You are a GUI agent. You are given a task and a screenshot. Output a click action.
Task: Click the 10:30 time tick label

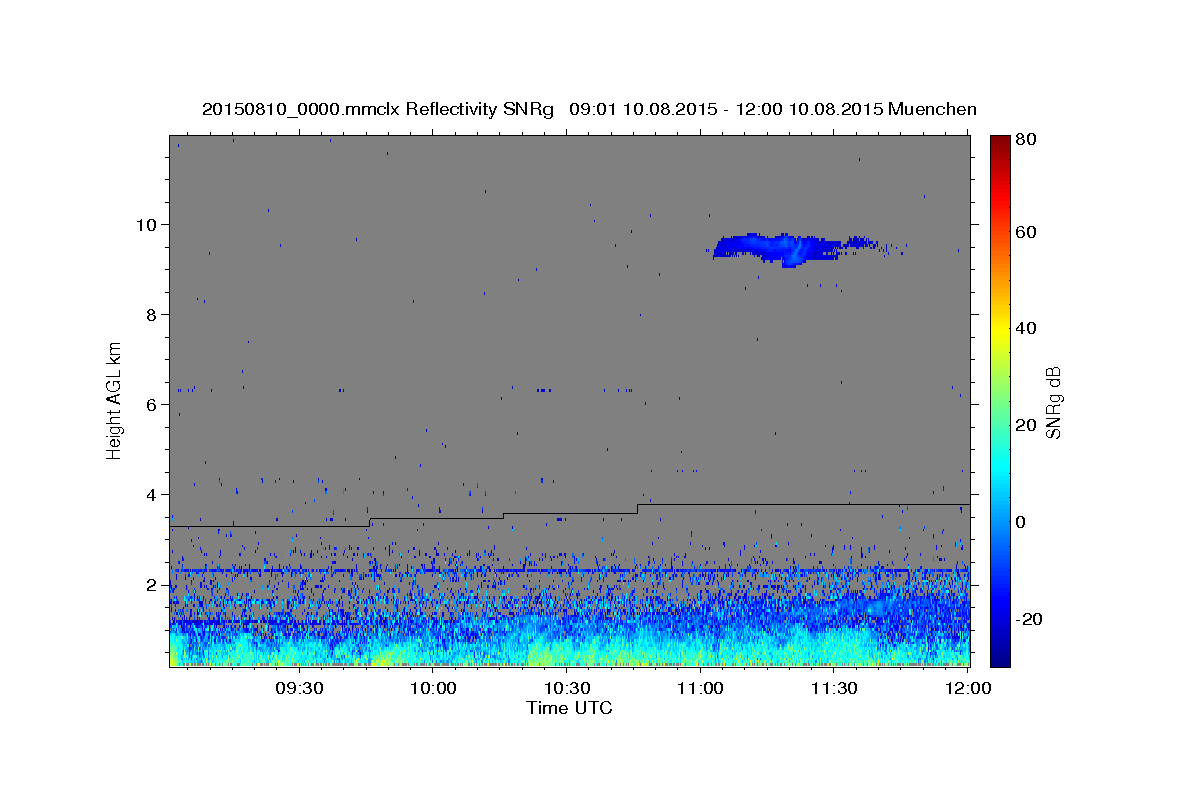pos(566,689)
